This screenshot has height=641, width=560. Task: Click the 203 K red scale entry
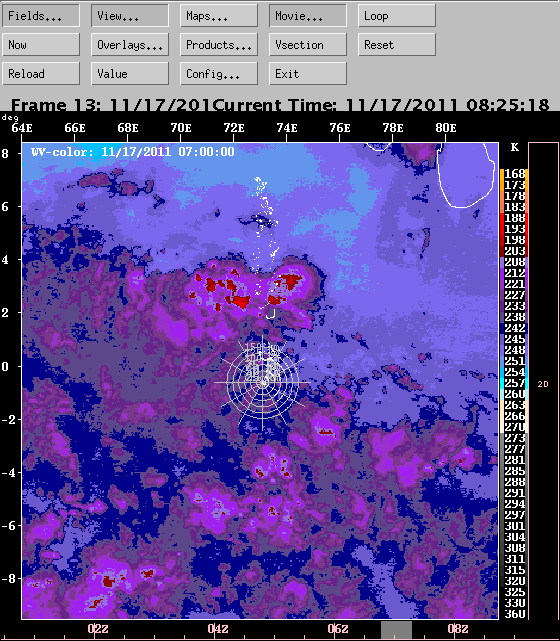514,251
